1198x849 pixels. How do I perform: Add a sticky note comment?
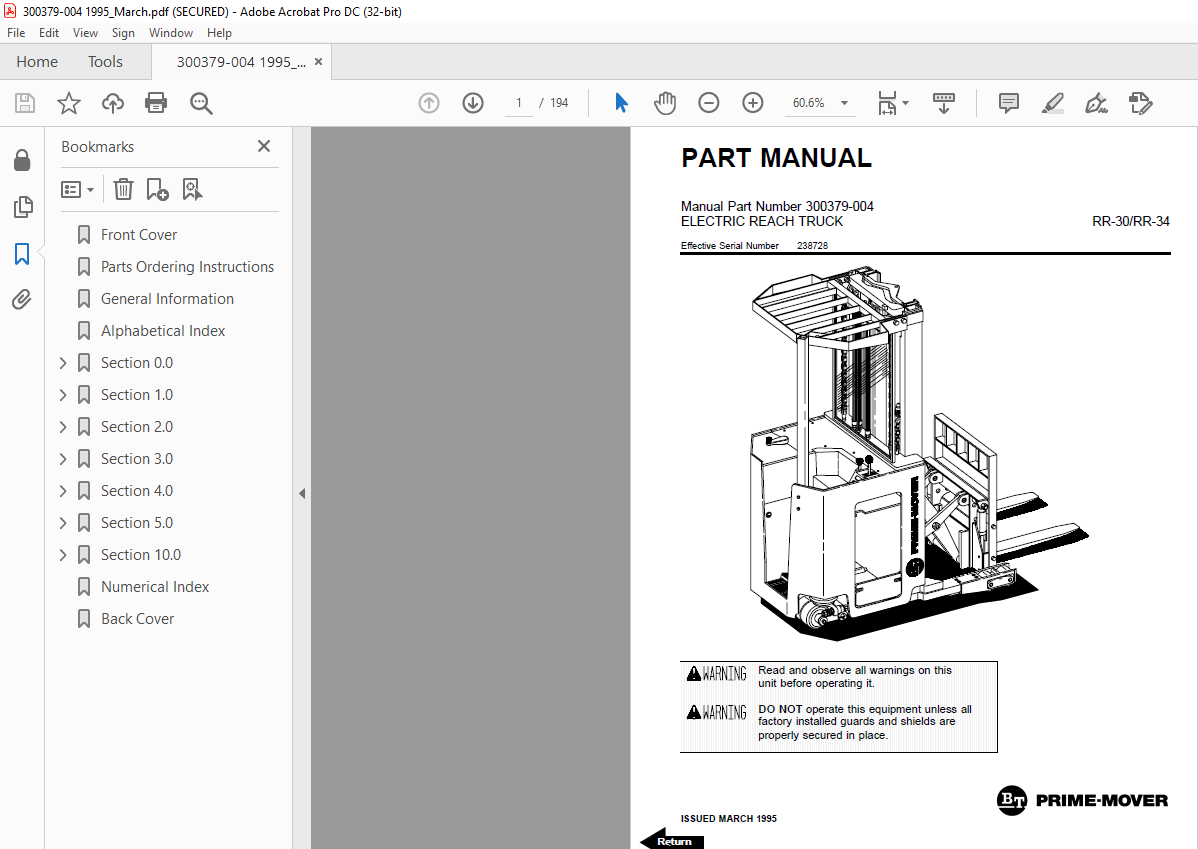click(1009, 103)
